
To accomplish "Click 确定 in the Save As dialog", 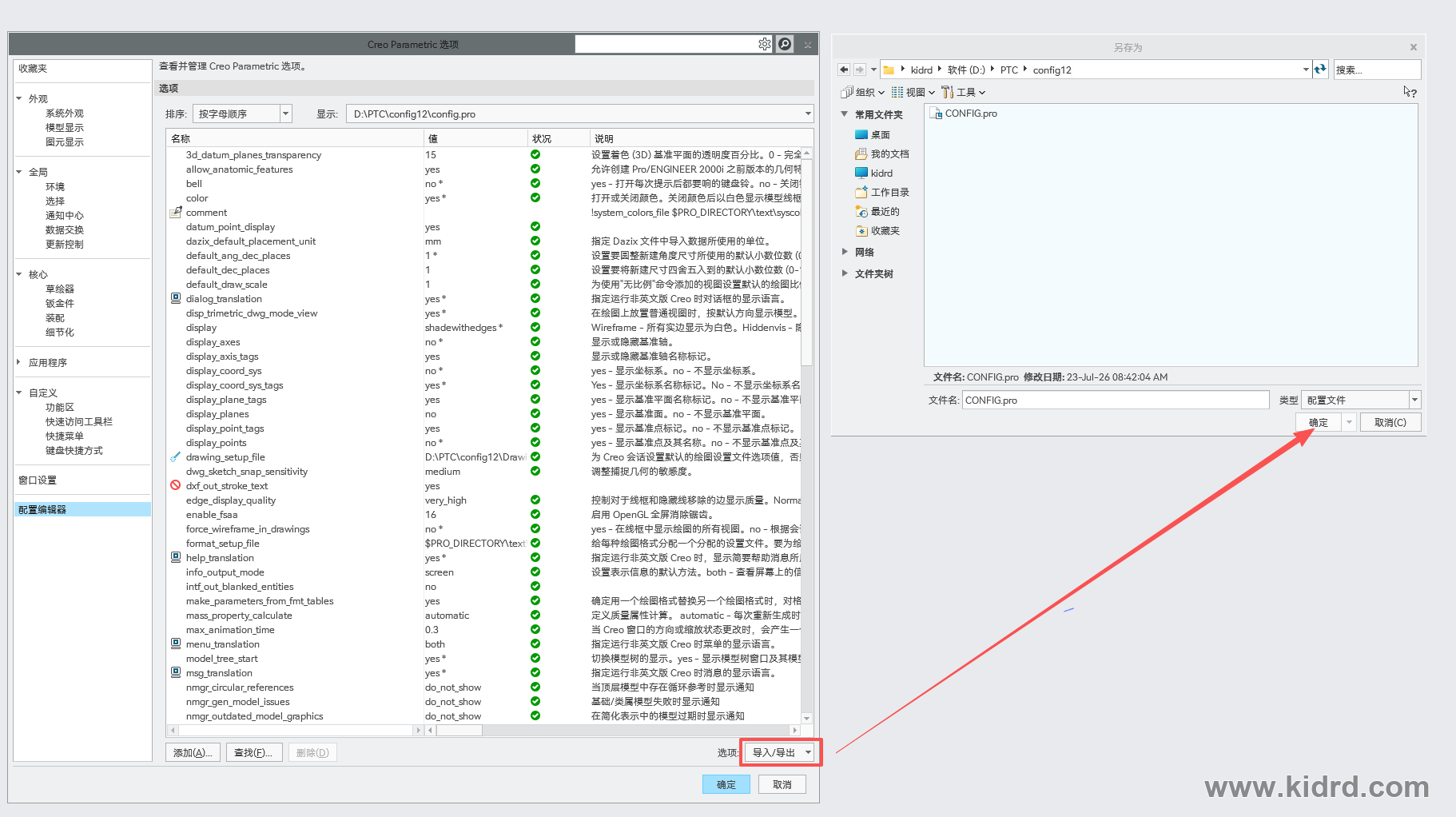I will click(x=1319, y=422).
